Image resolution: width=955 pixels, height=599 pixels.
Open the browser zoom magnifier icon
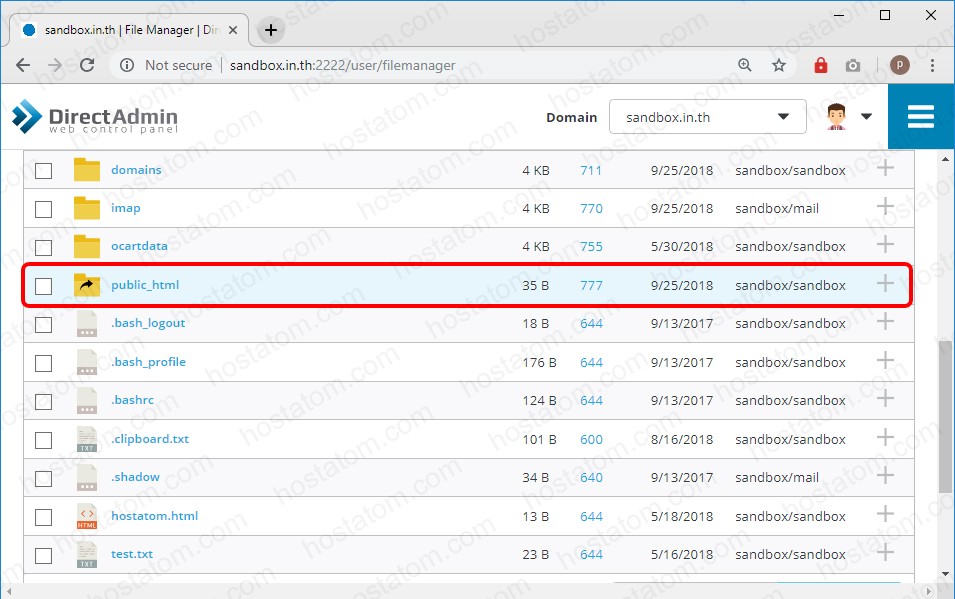(744, 65)
